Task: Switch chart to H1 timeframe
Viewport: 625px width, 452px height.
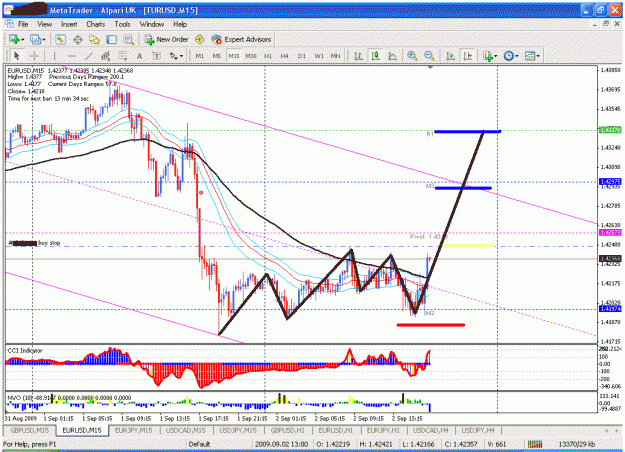Action: (x=268, y=56)
